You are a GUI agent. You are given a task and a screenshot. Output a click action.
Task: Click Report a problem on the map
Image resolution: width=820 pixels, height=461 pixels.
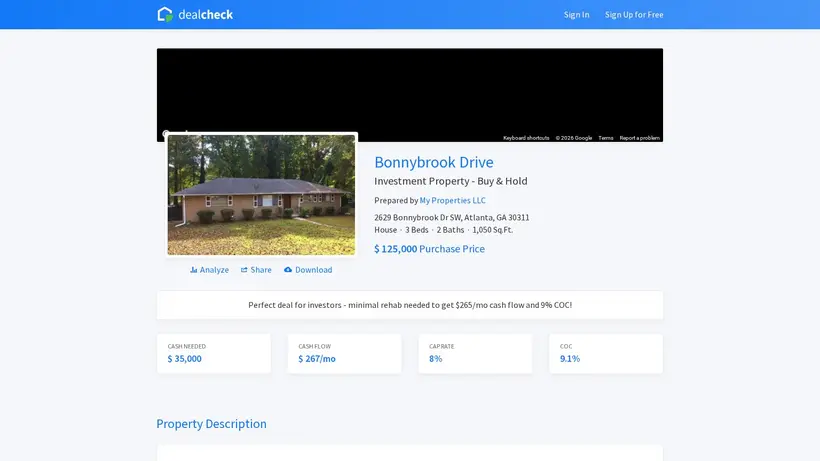640,138
